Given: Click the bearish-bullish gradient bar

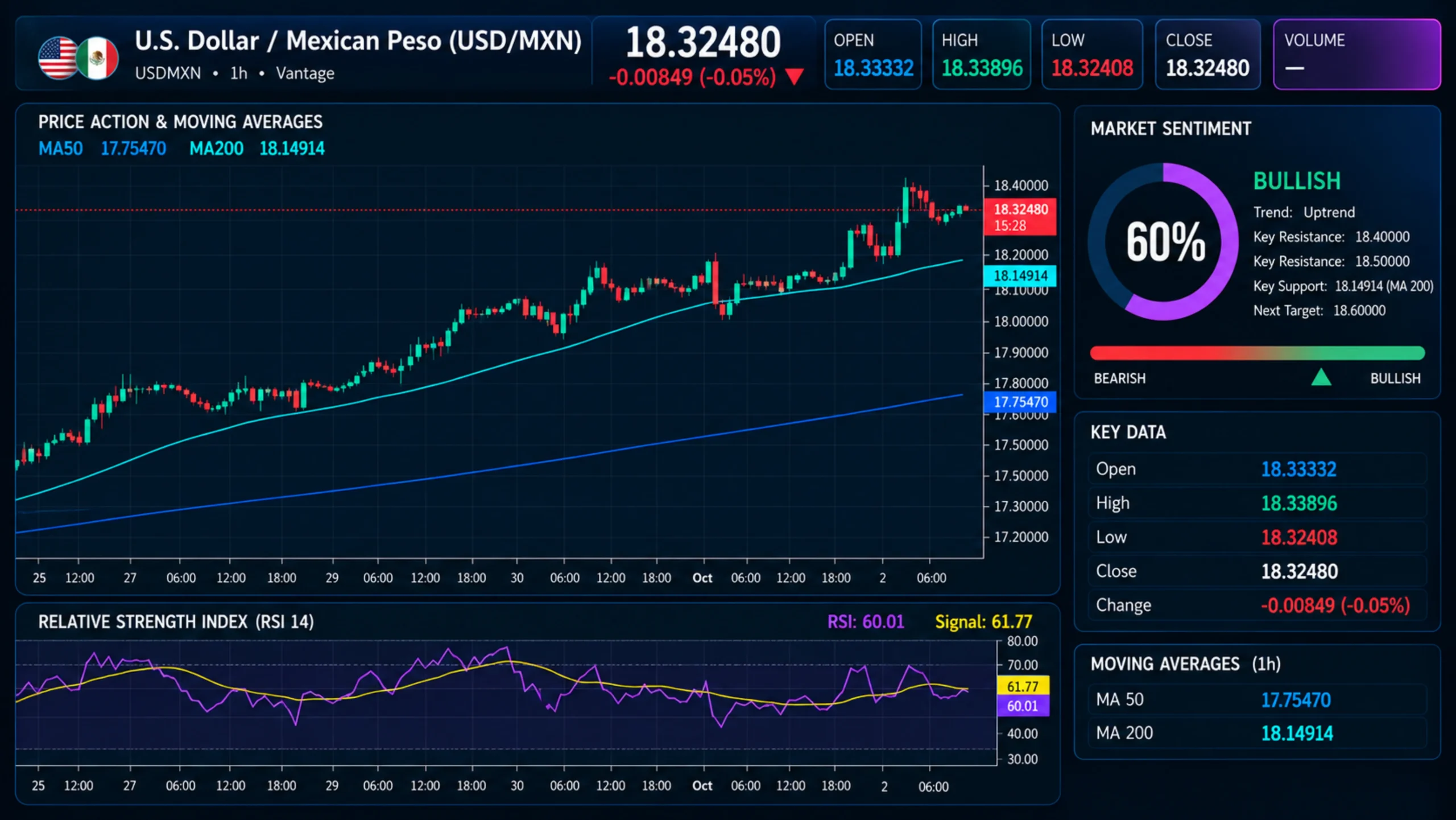Looking at the screenshot, I should click(x=1257, y=353).
